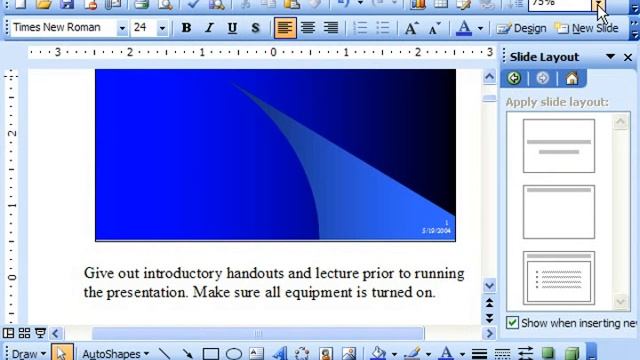640x360 pixels.
Task: Select the Arrow drawing tool
Action: (x=187, y=353)
